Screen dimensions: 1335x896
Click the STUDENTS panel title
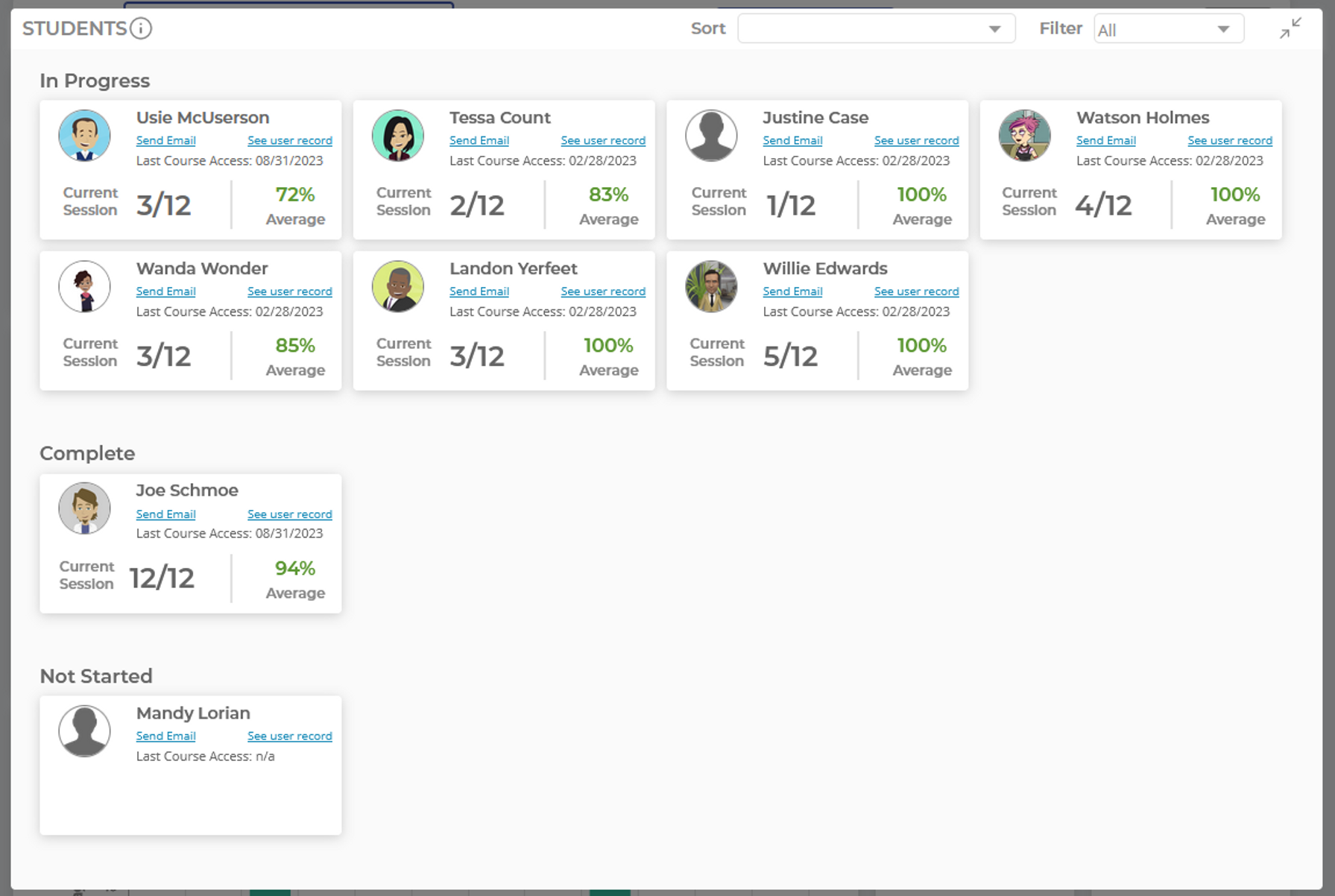pos(75,28)
